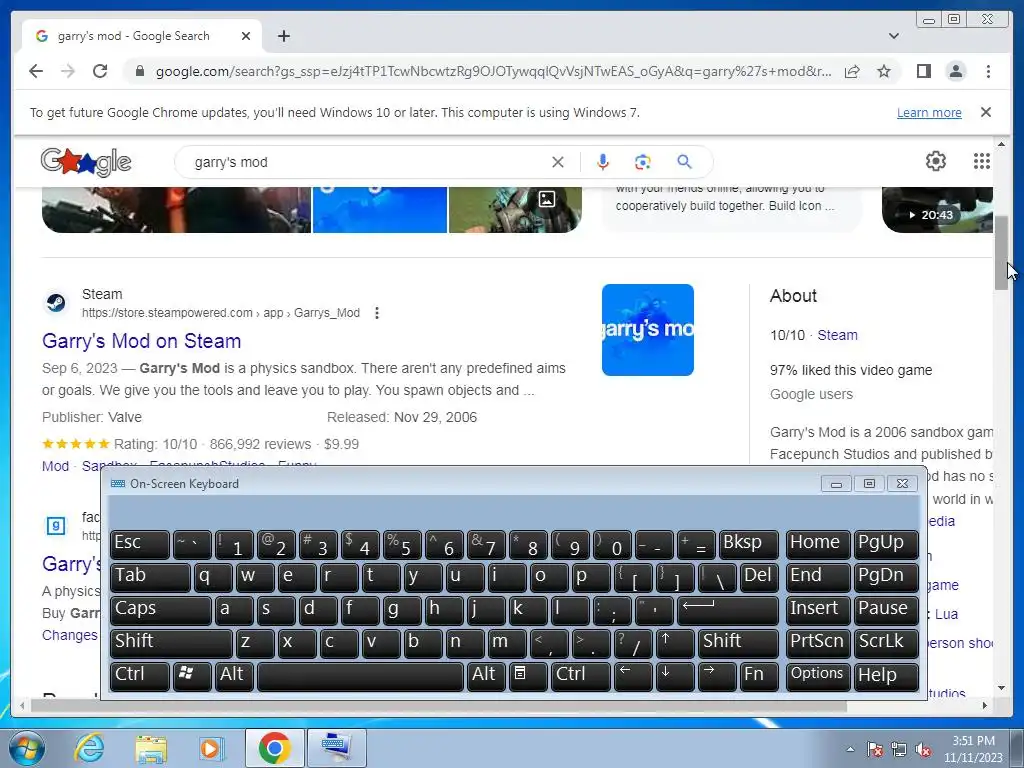Open the Garry's Mod on Steam result
This screenshot has height=768, width=1024.
click(142, 341)
